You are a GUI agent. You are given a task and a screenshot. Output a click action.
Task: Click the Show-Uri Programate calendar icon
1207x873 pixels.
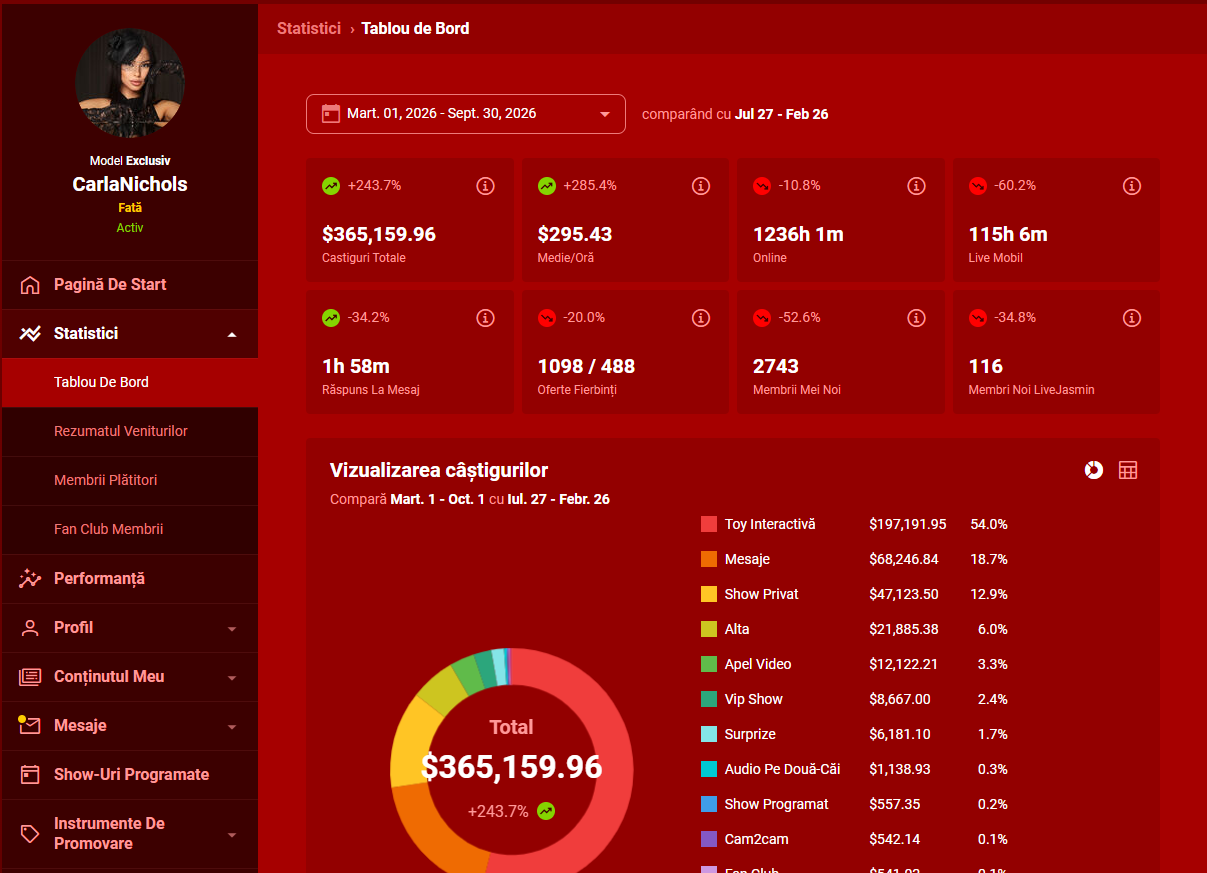point(30,775)
